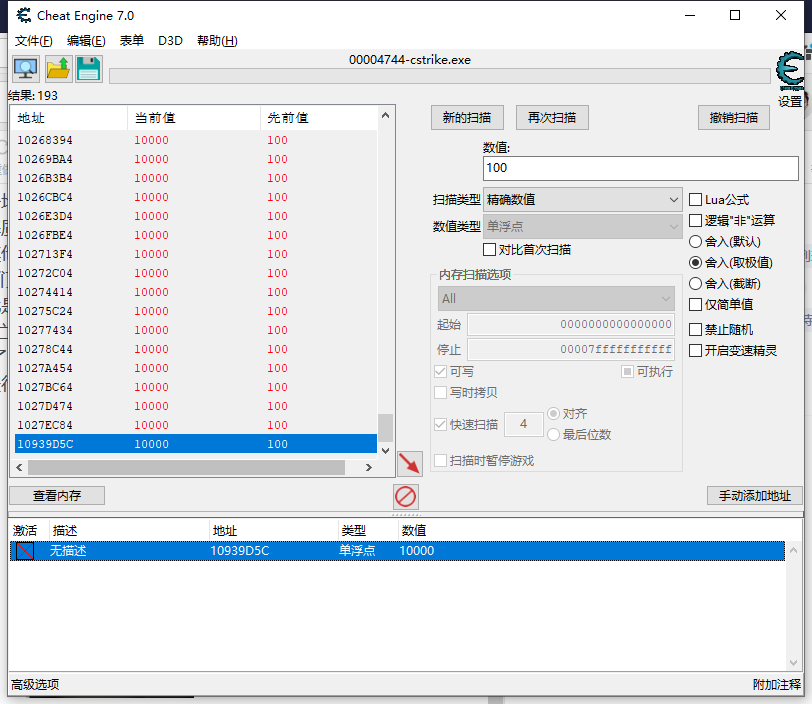Enable the 开启变速精灵 checkbox
Viewport: 812px width, 704px height.
(695, 351)
